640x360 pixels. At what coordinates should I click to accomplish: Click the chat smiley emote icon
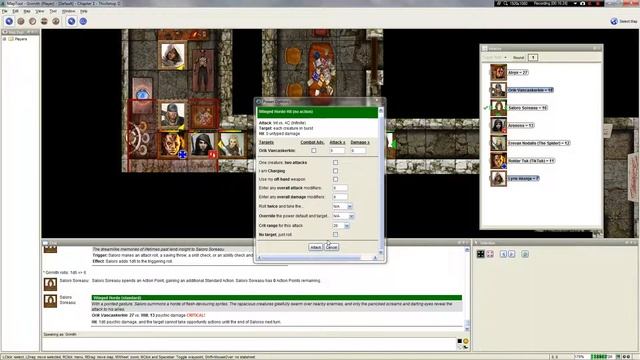coord(466,341)
